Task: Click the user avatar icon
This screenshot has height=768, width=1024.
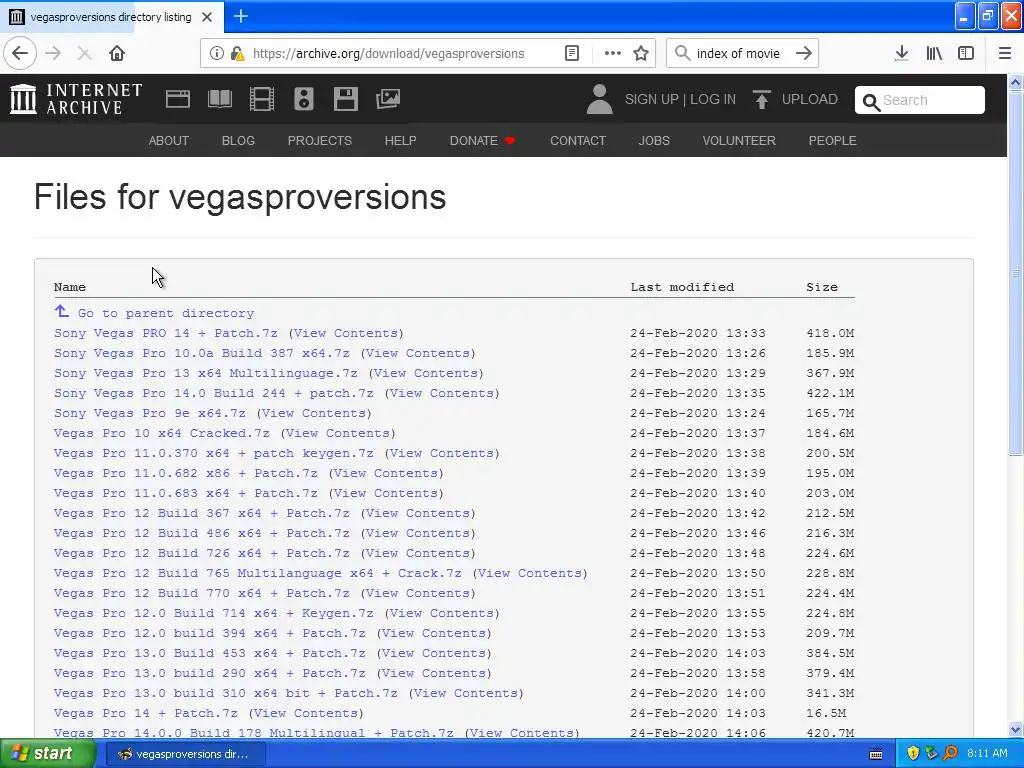Action: [x=600, y=99]
